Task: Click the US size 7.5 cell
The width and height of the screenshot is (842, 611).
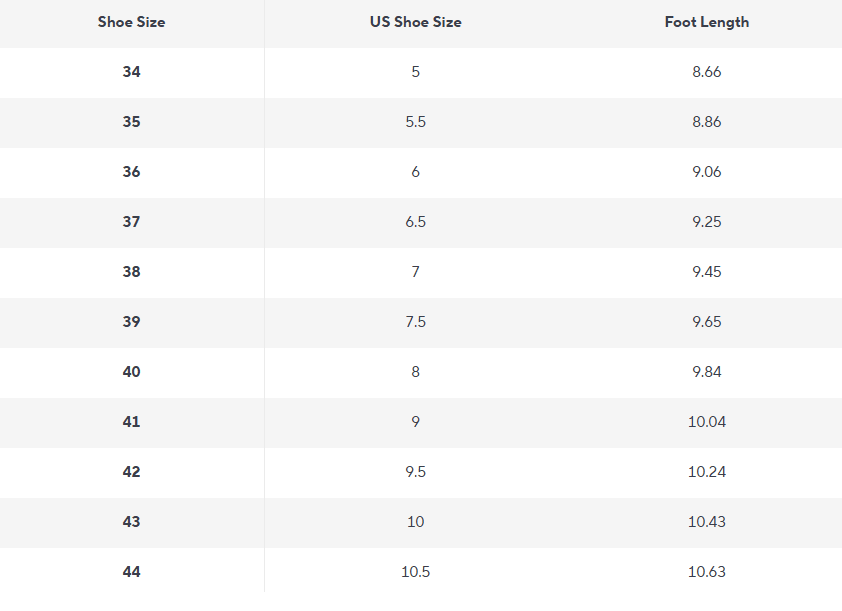Action: coord(416,322)
